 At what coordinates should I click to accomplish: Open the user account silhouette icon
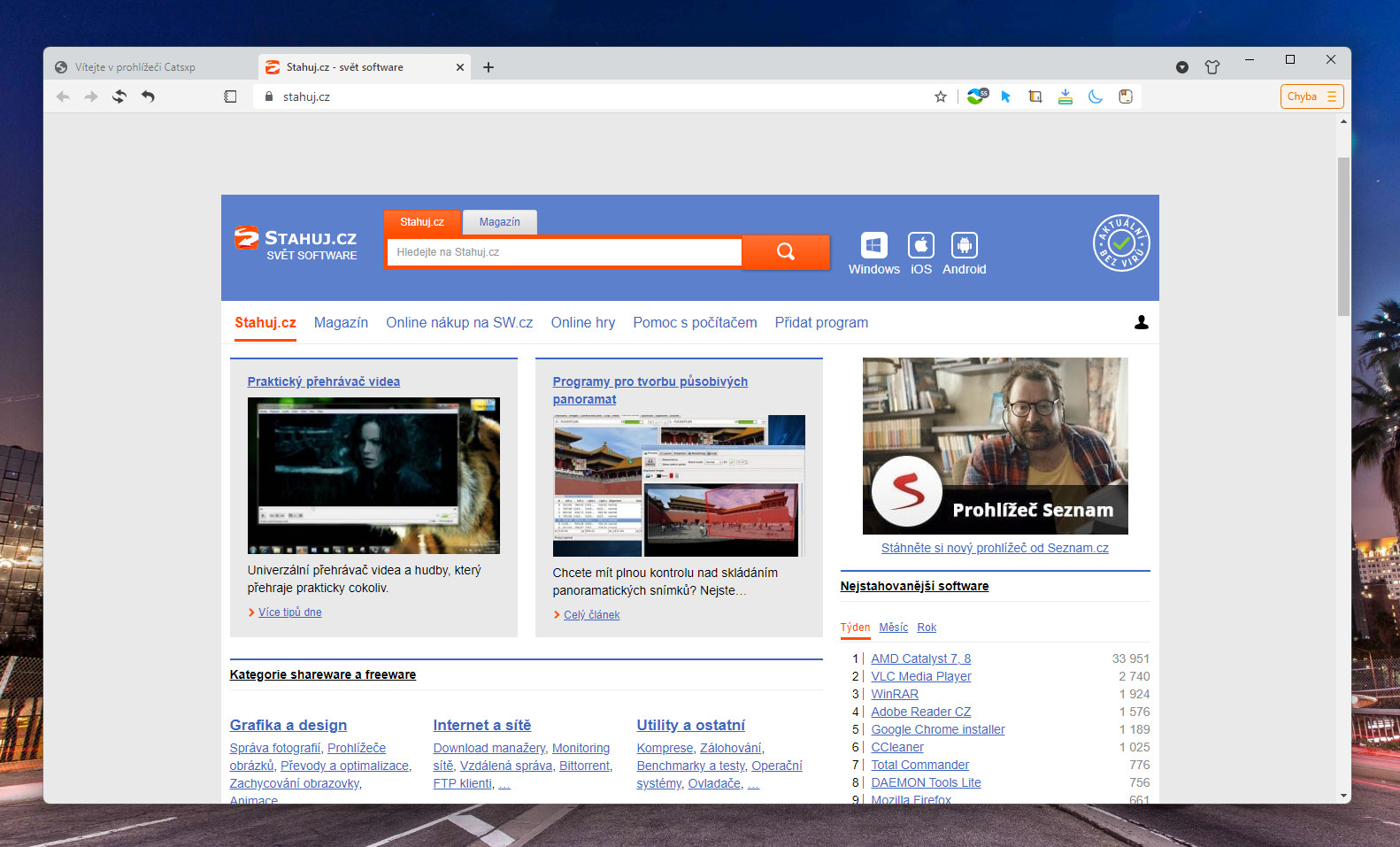coord(1142,322)
